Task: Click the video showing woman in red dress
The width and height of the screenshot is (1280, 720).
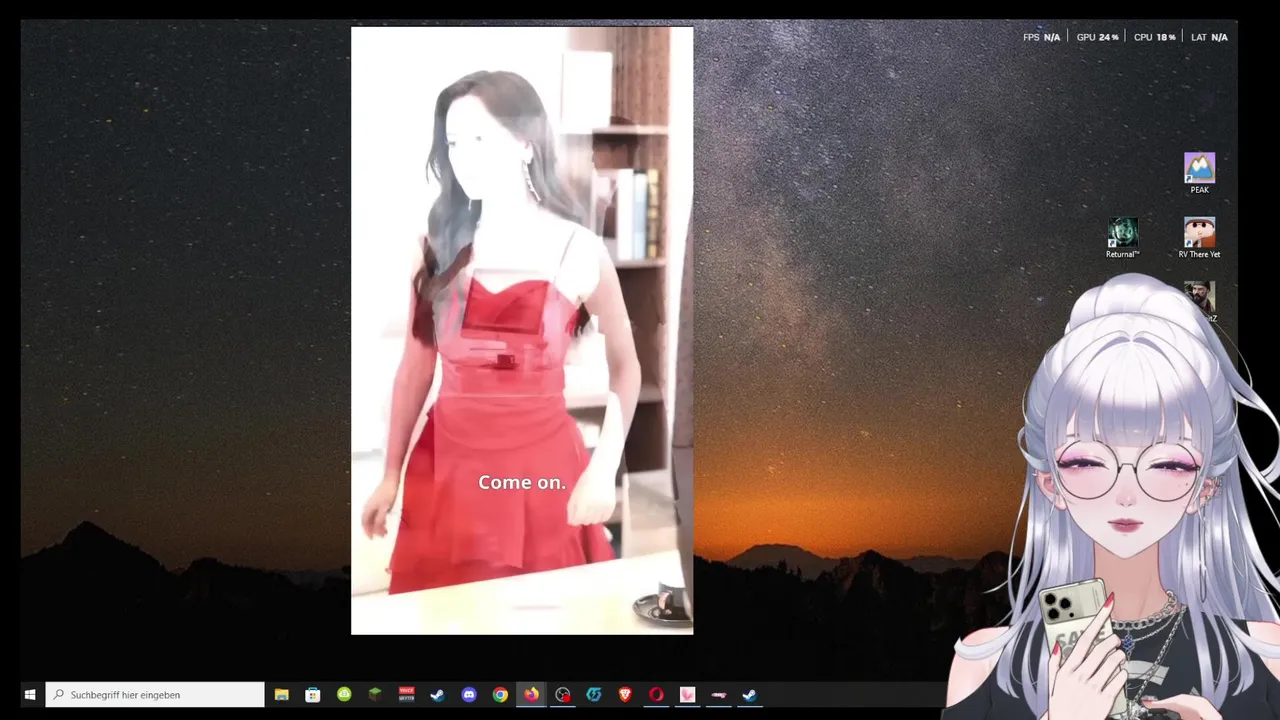Action: click(522, 331)
